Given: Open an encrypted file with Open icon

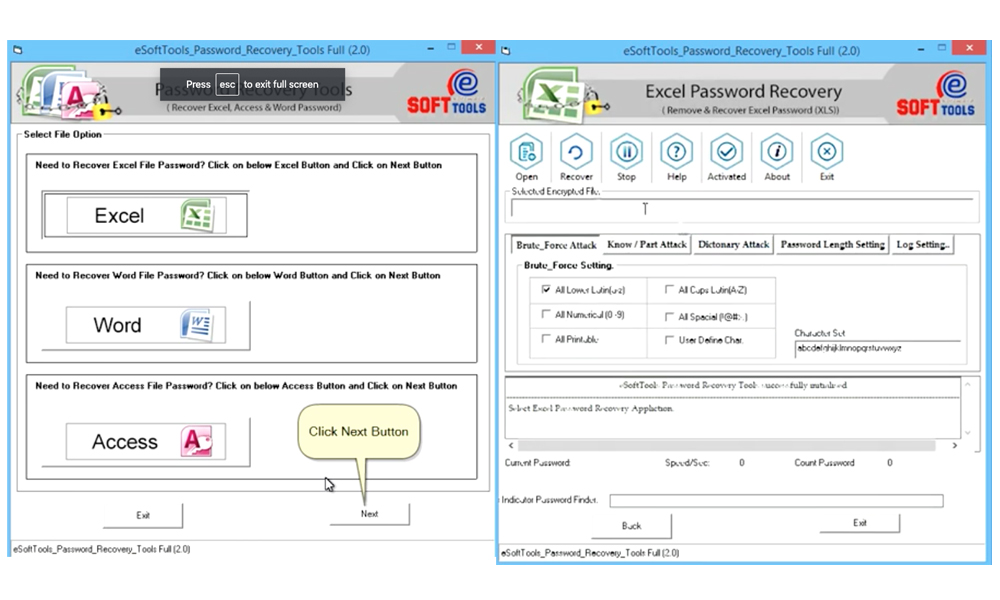Looking at the screenshot, I should (526, 157).
